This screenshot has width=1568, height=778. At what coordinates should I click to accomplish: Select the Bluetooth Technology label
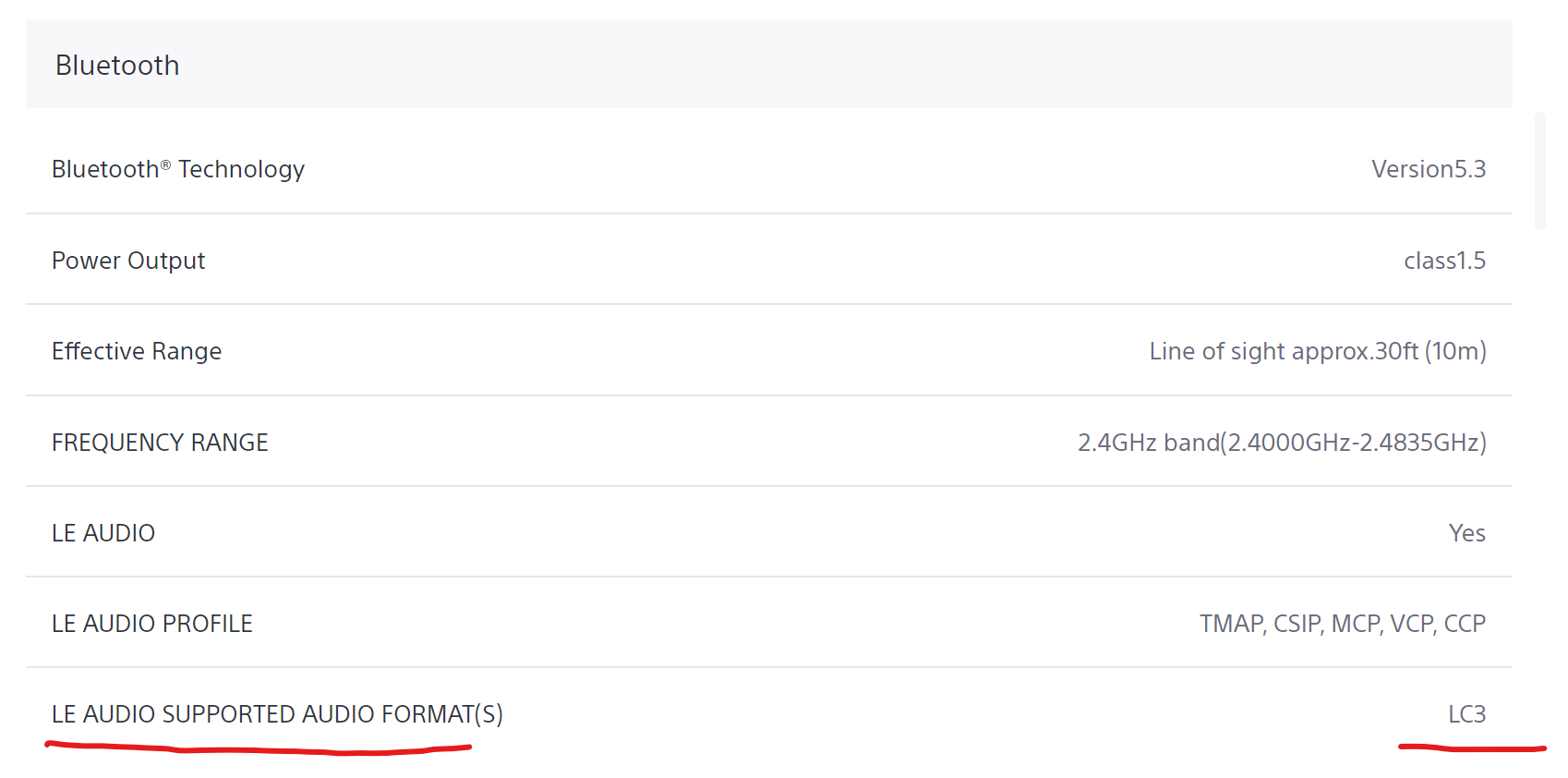(178, 169)
